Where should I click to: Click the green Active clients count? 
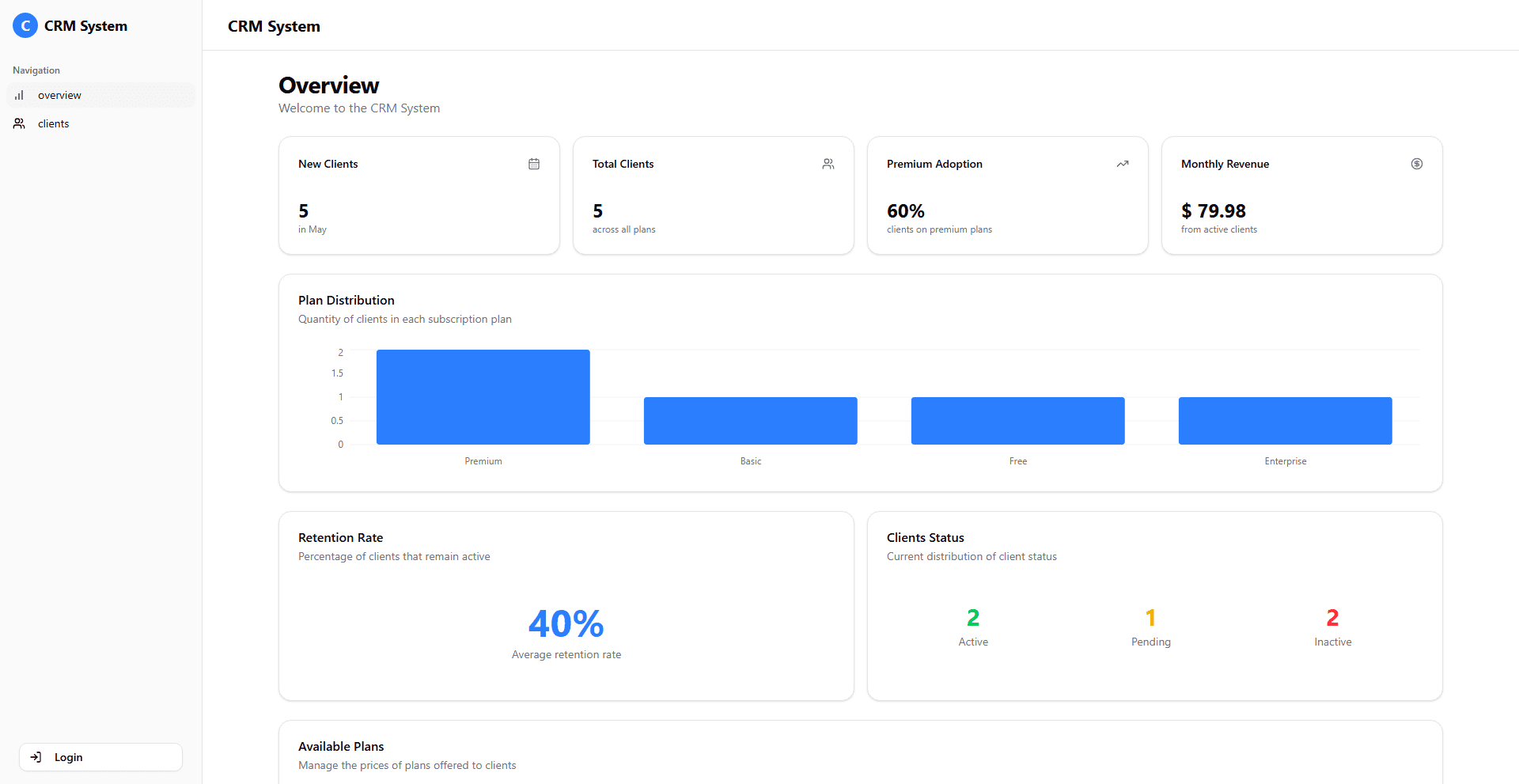point(973,617)
